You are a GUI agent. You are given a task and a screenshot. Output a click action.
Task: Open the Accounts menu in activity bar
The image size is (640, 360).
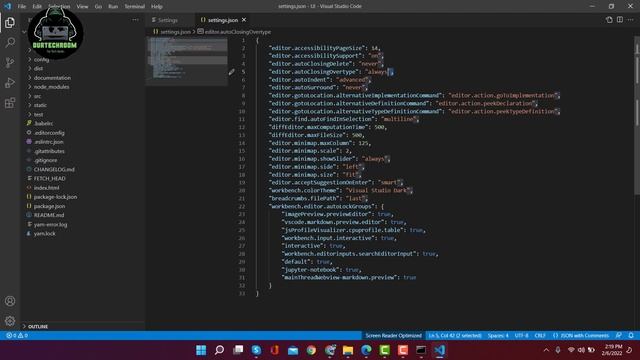coord(10,301)
